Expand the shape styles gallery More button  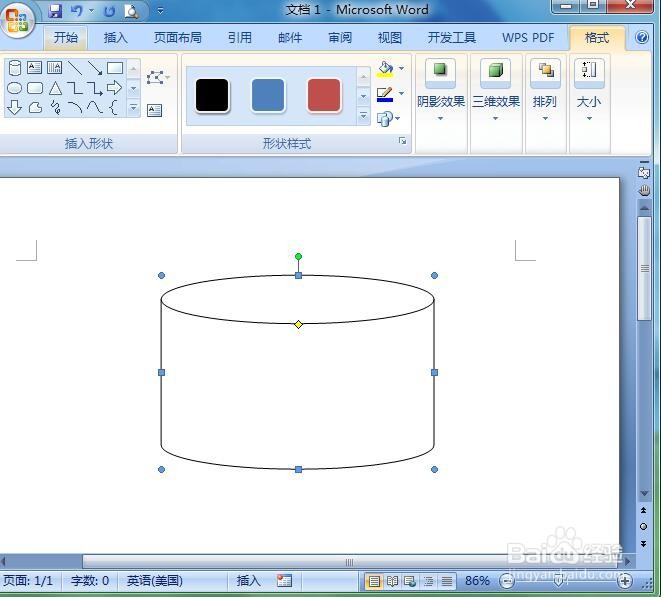363,115
